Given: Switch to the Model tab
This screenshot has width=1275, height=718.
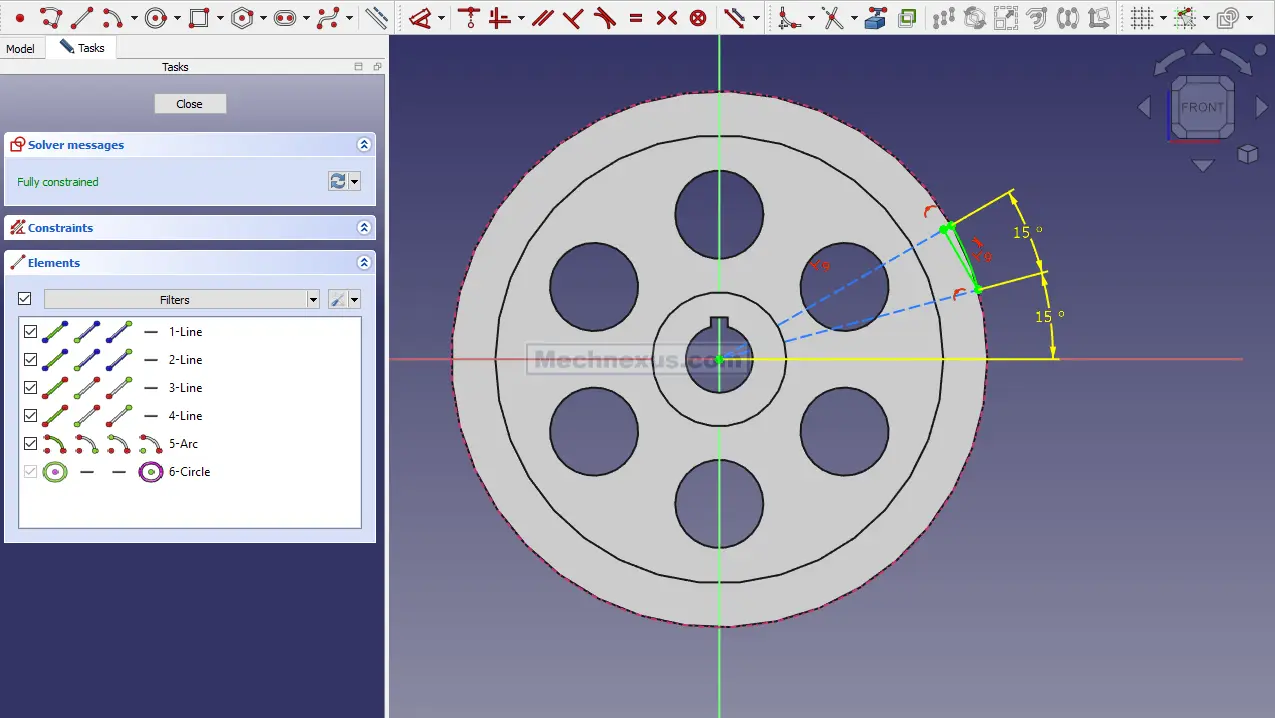Looking at the screenshot, I should coord(20,48).
